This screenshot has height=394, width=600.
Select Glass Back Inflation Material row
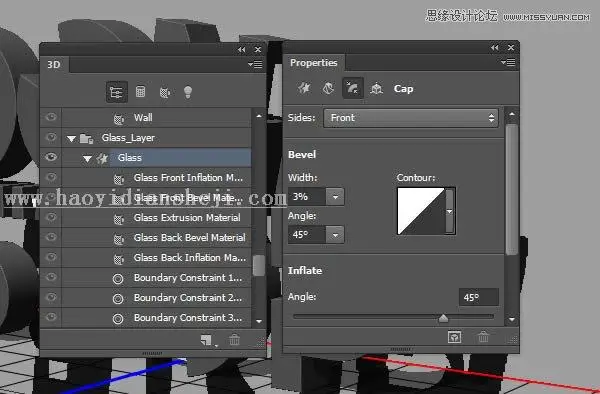(x=156, y=257)
